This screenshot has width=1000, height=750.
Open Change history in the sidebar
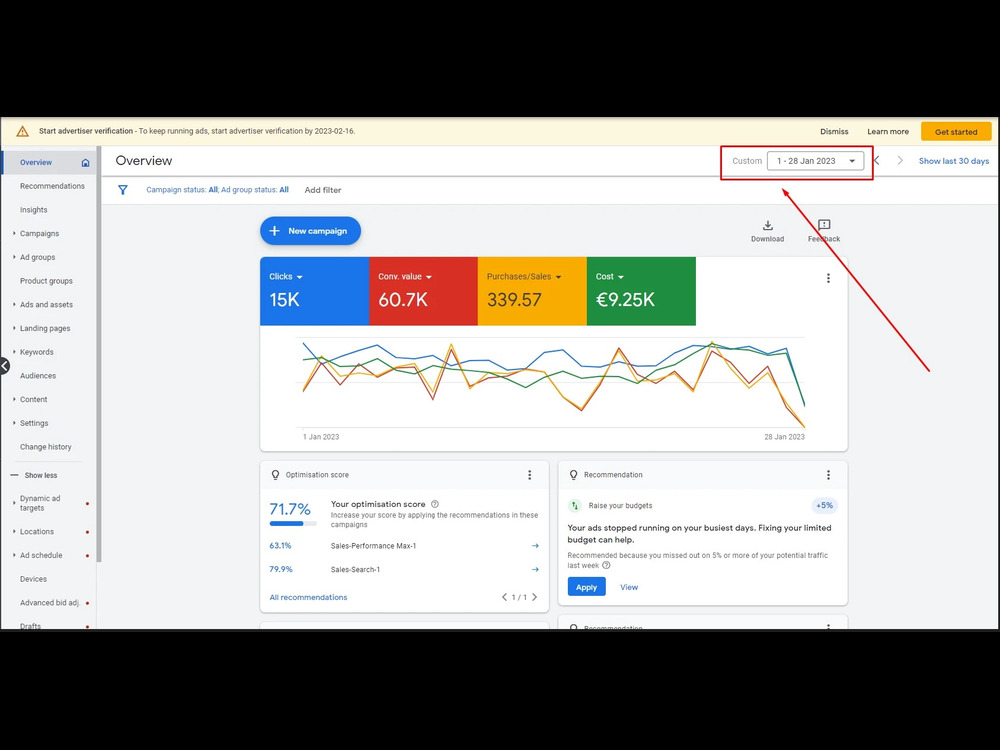click(45, 447)
